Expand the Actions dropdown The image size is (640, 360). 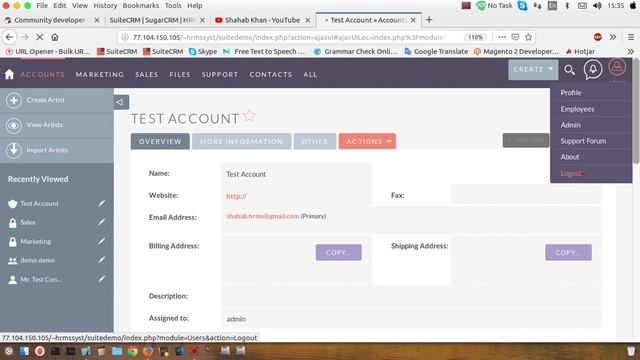point(367,141)
